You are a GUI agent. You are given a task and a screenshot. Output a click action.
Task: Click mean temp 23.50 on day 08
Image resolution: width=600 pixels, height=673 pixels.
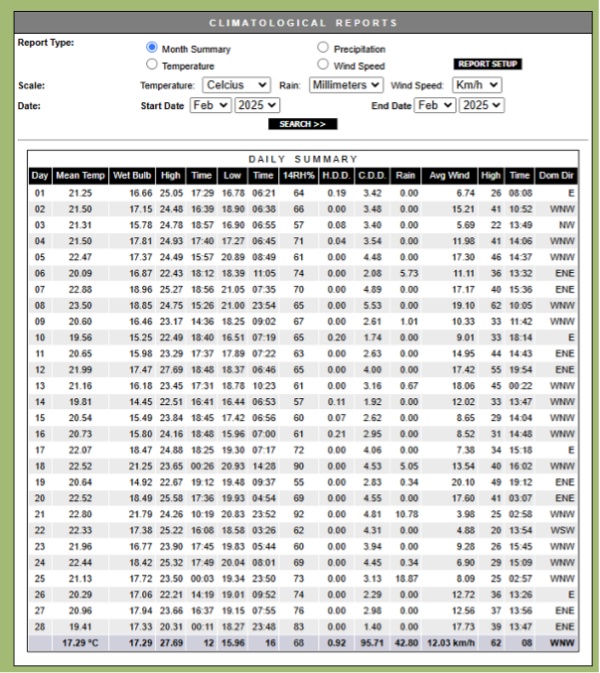[x=80, y=306]
